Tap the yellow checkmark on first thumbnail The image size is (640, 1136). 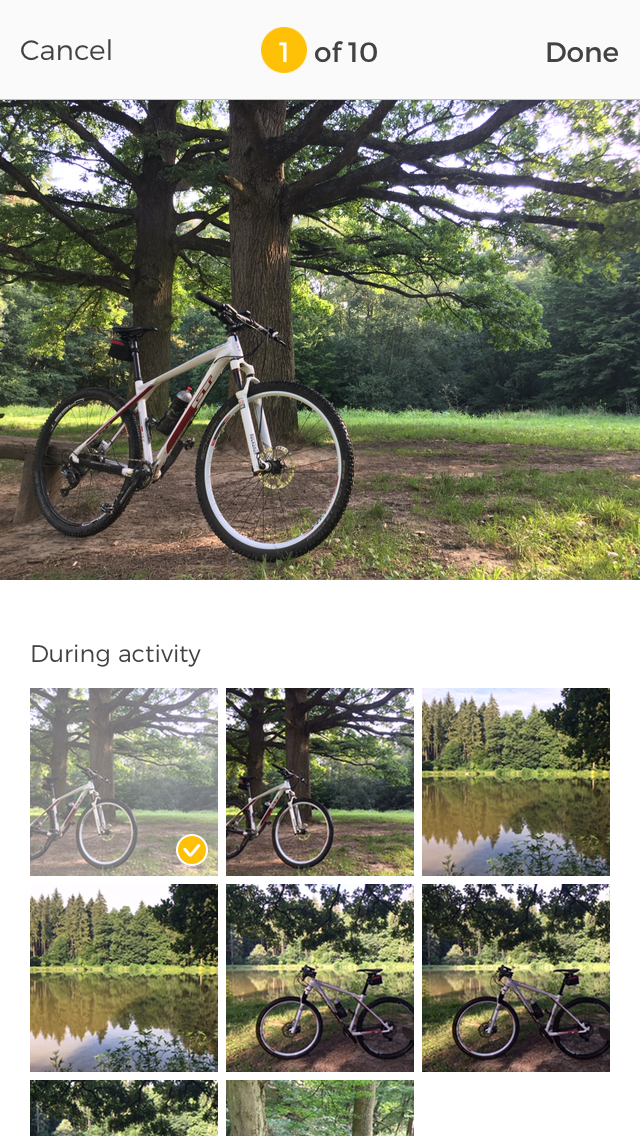click(x=192, y=850)
